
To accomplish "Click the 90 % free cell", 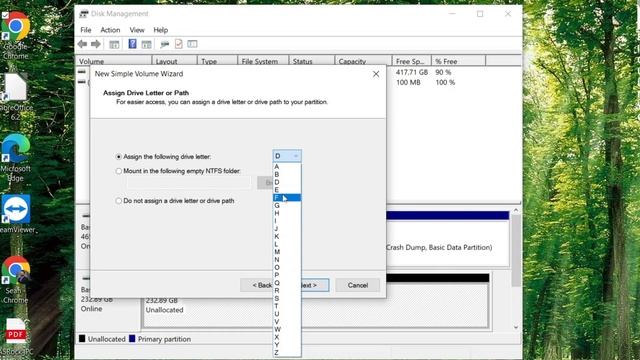I will click(443, 72).
